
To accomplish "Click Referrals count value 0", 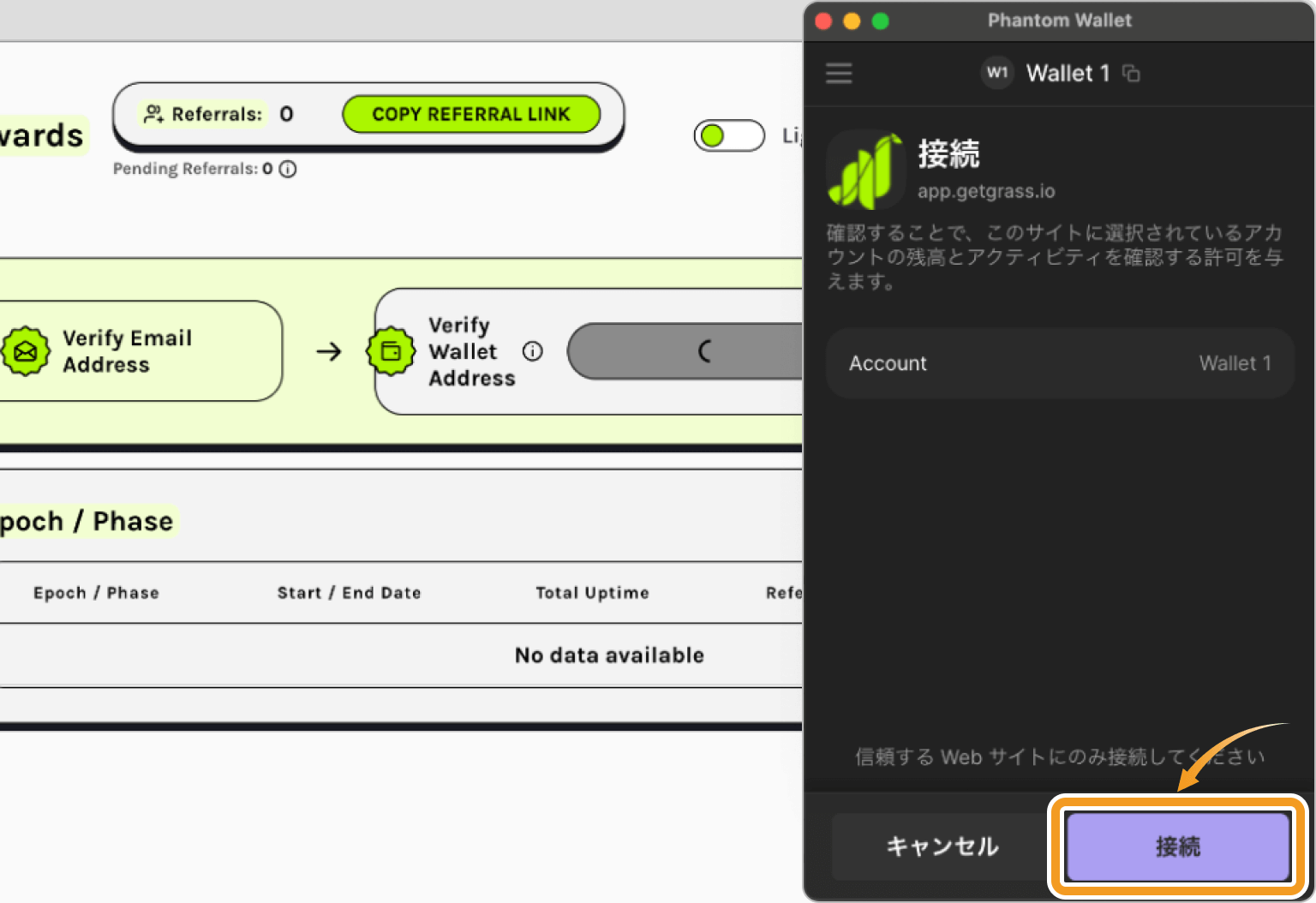I will pos(286,114).
